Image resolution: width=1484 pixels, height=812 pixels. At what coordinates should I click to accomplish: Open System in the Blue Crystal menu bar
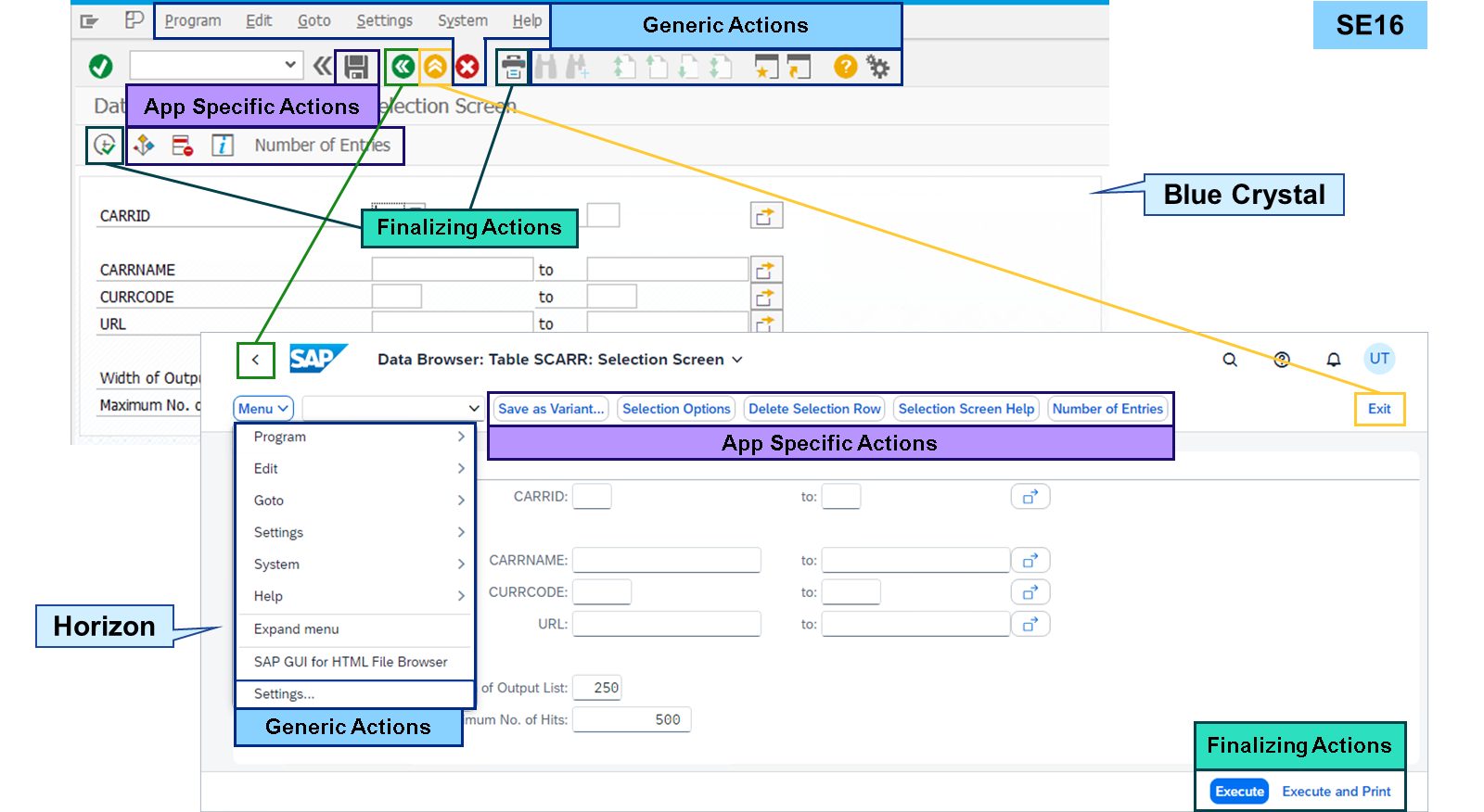463,20
